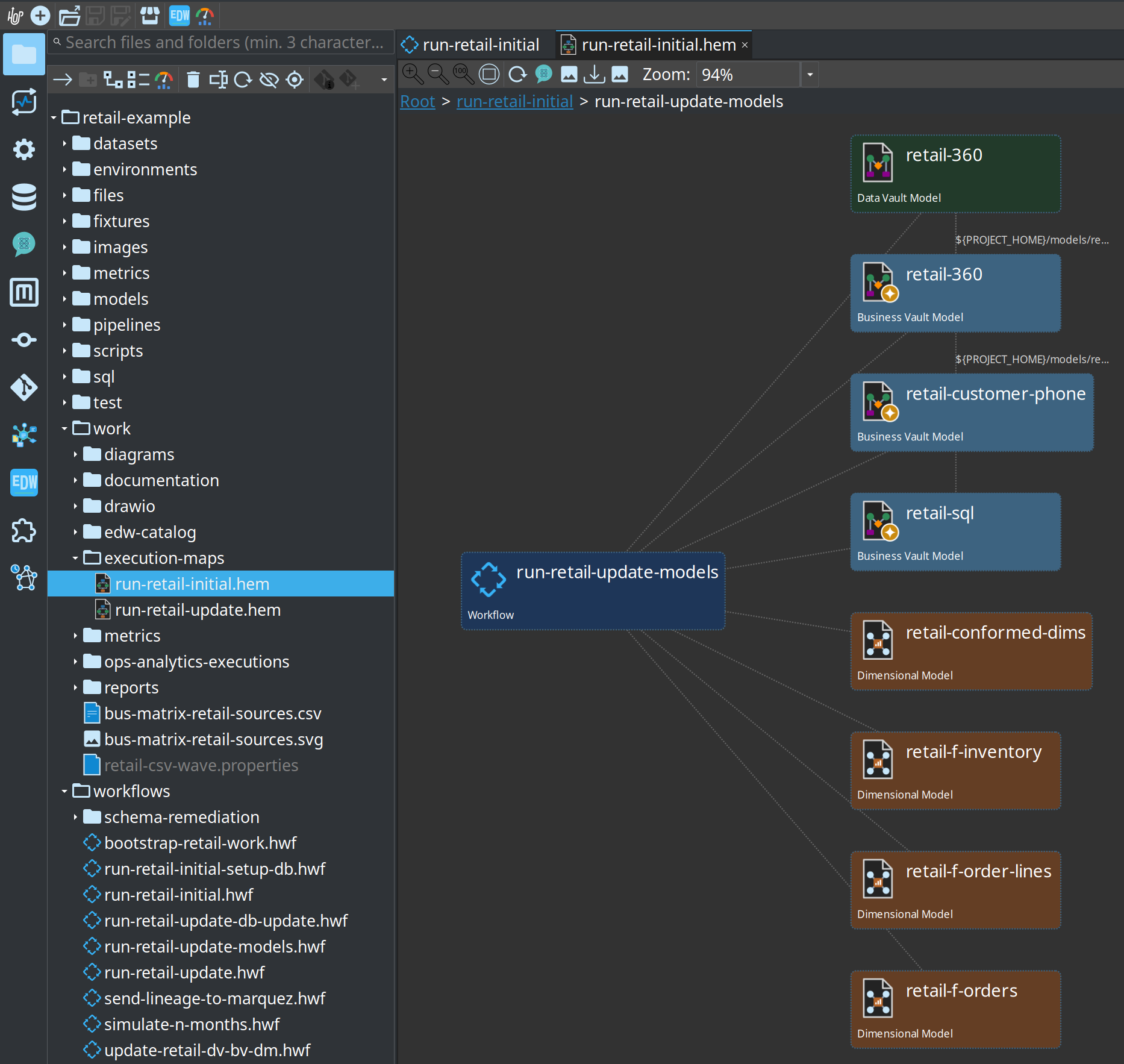
Task: Select bus-matrix-retail-sources.csv file
Action: pyautogui.click(x=213, y=713)
